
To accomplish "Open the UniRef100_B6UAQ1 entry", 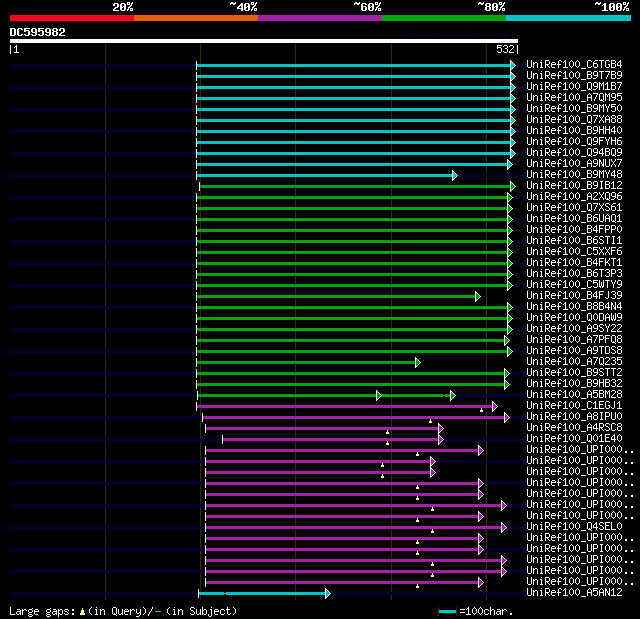I will coord(574,219).
